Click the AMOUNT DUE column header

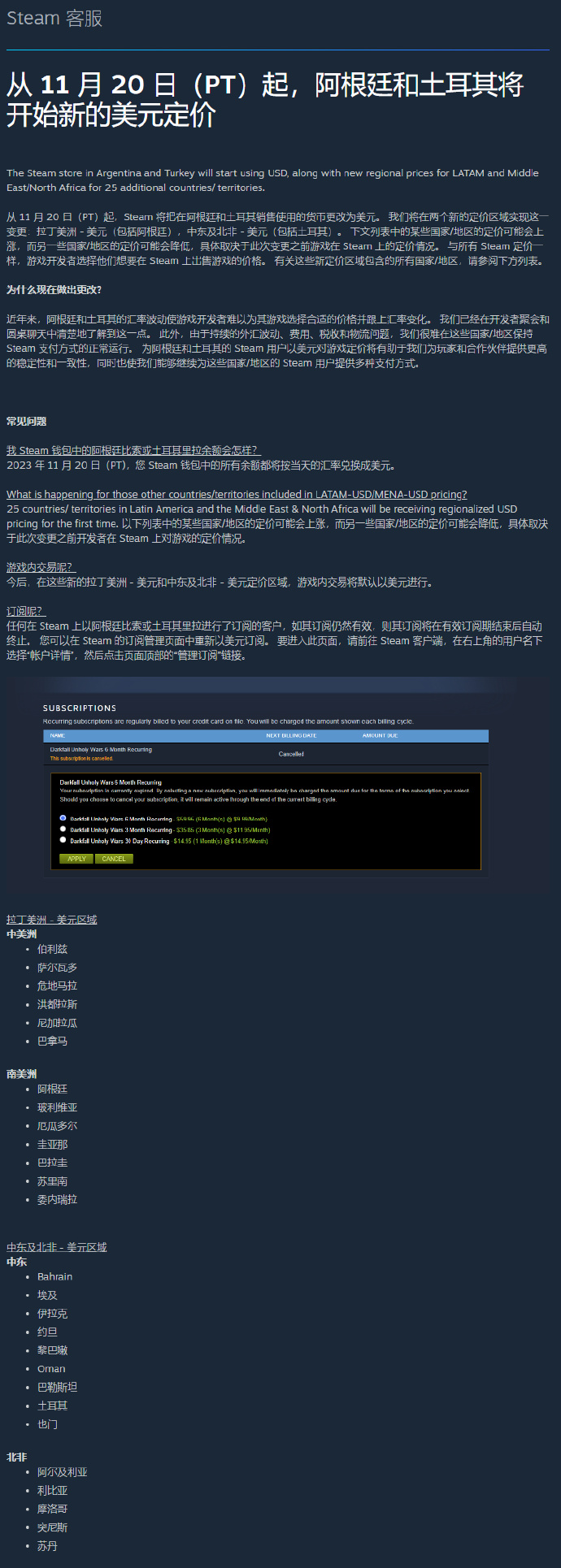[380, 735]
